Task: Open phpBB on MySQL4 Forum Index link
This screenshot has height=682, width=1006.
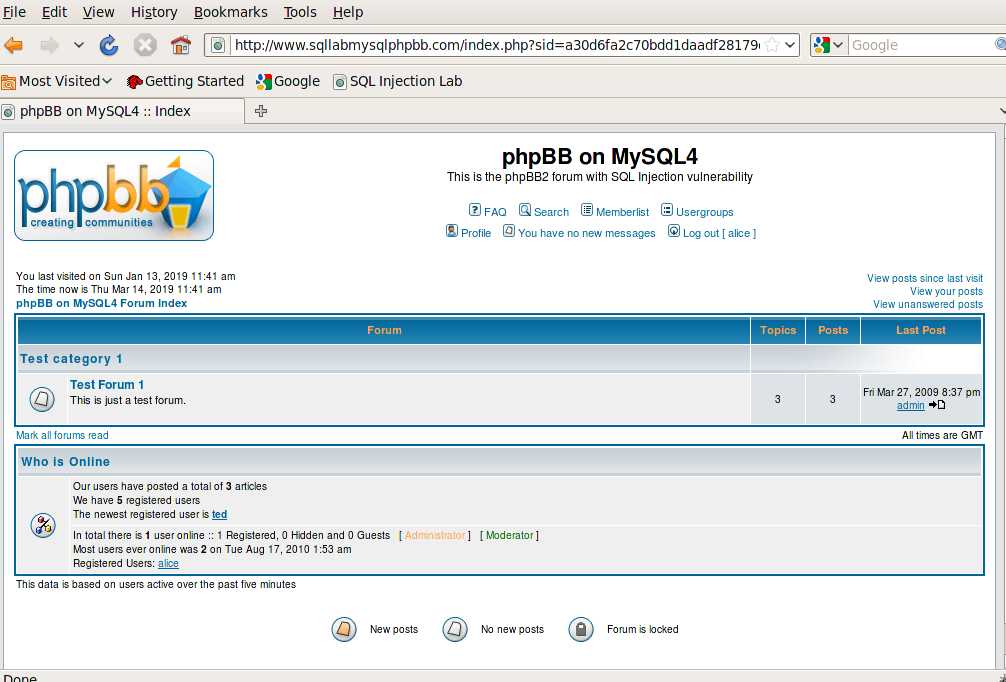Action: pos(101,303)
